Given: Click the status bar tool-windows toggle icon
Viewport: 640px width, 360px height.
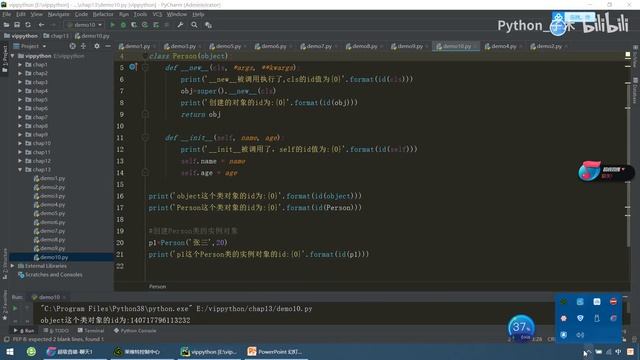Looking at the screenshot, I should tap(6, 339).
